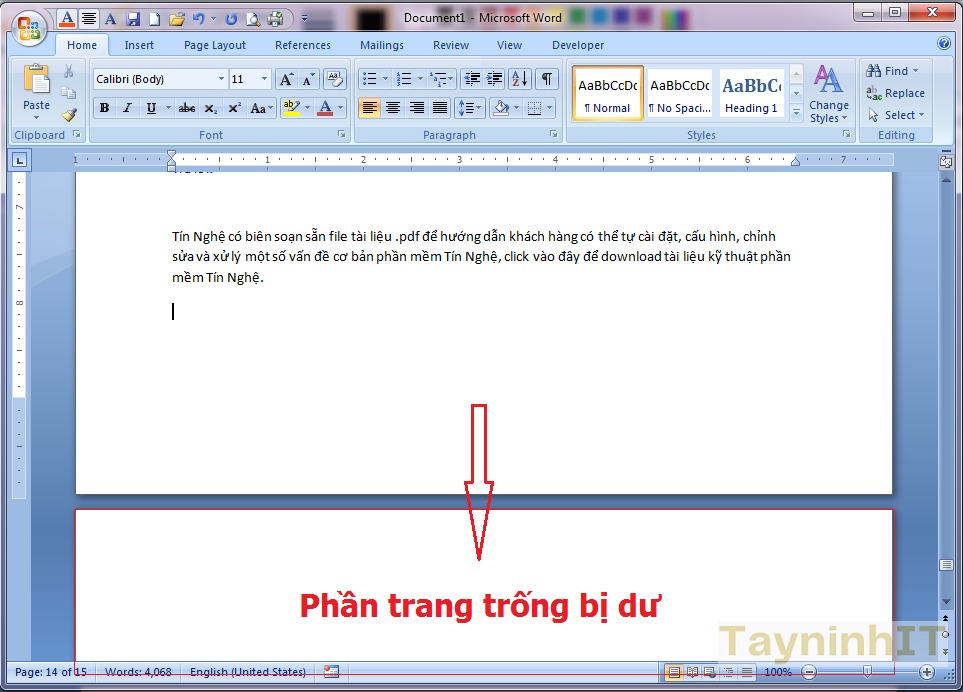Open the Change Styles dropdown

(x=828, y=95)
